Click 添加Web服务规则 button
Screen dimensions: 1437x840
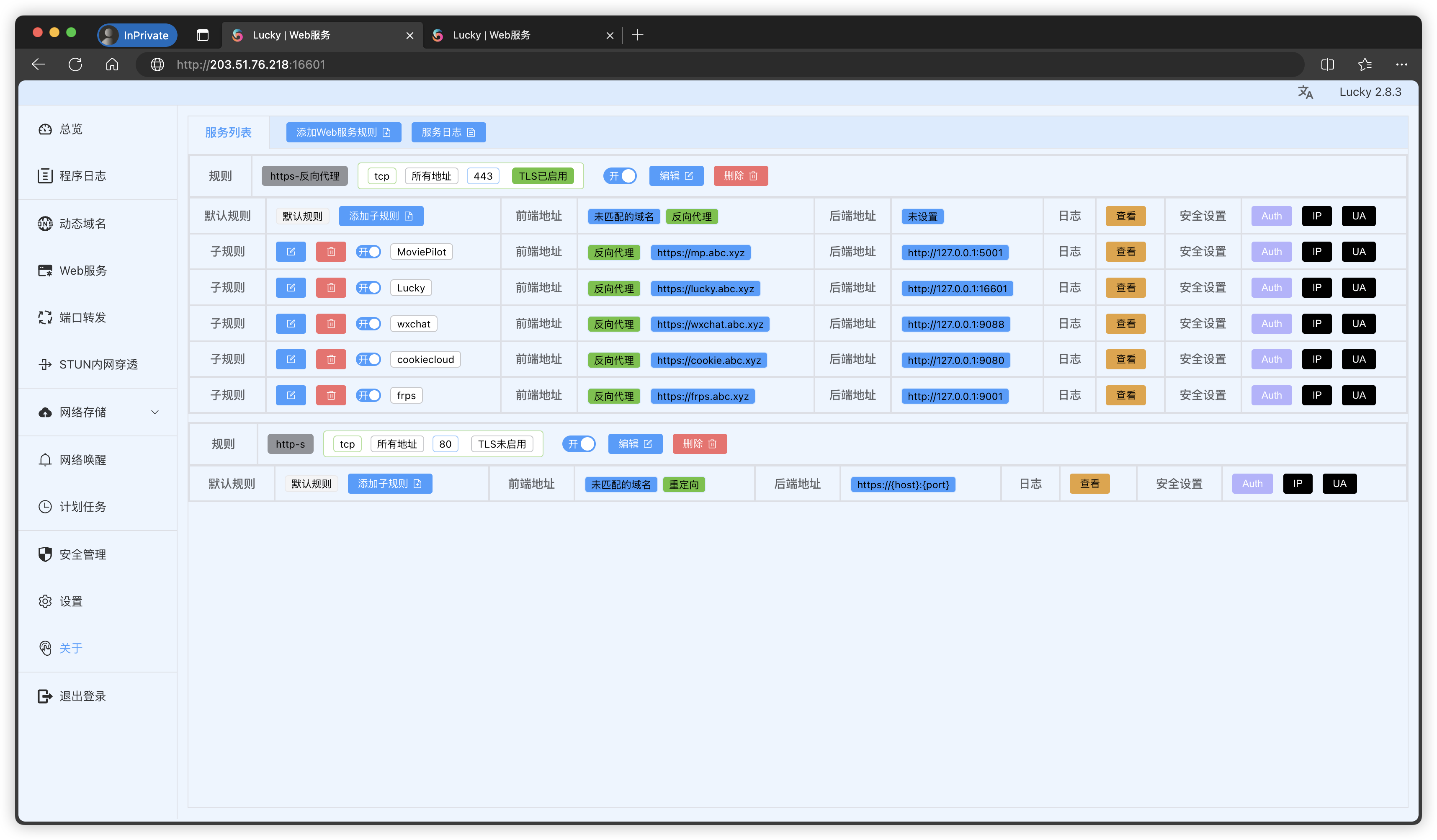343,132
